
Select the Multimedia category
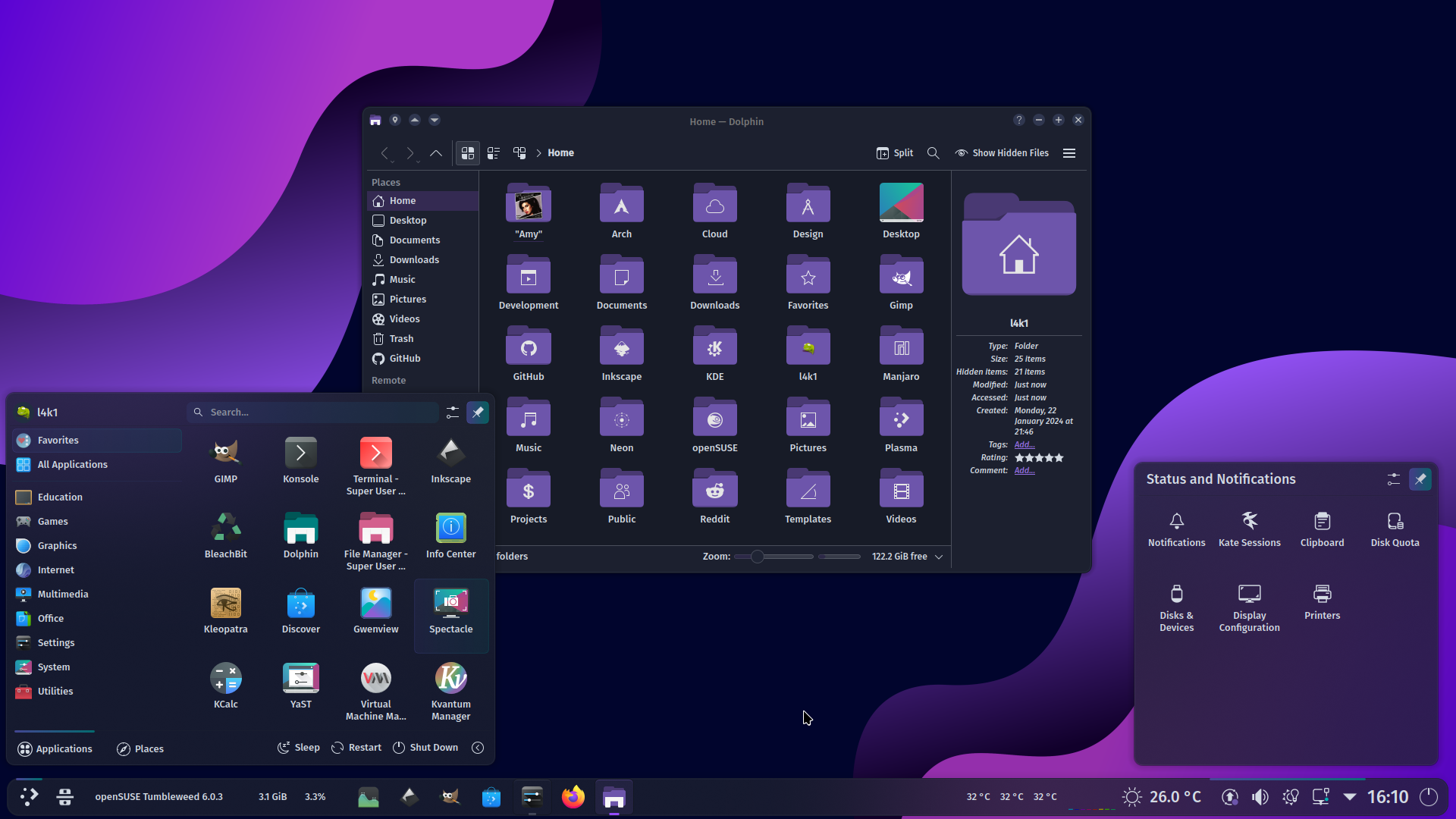click(x=97, y=594)
